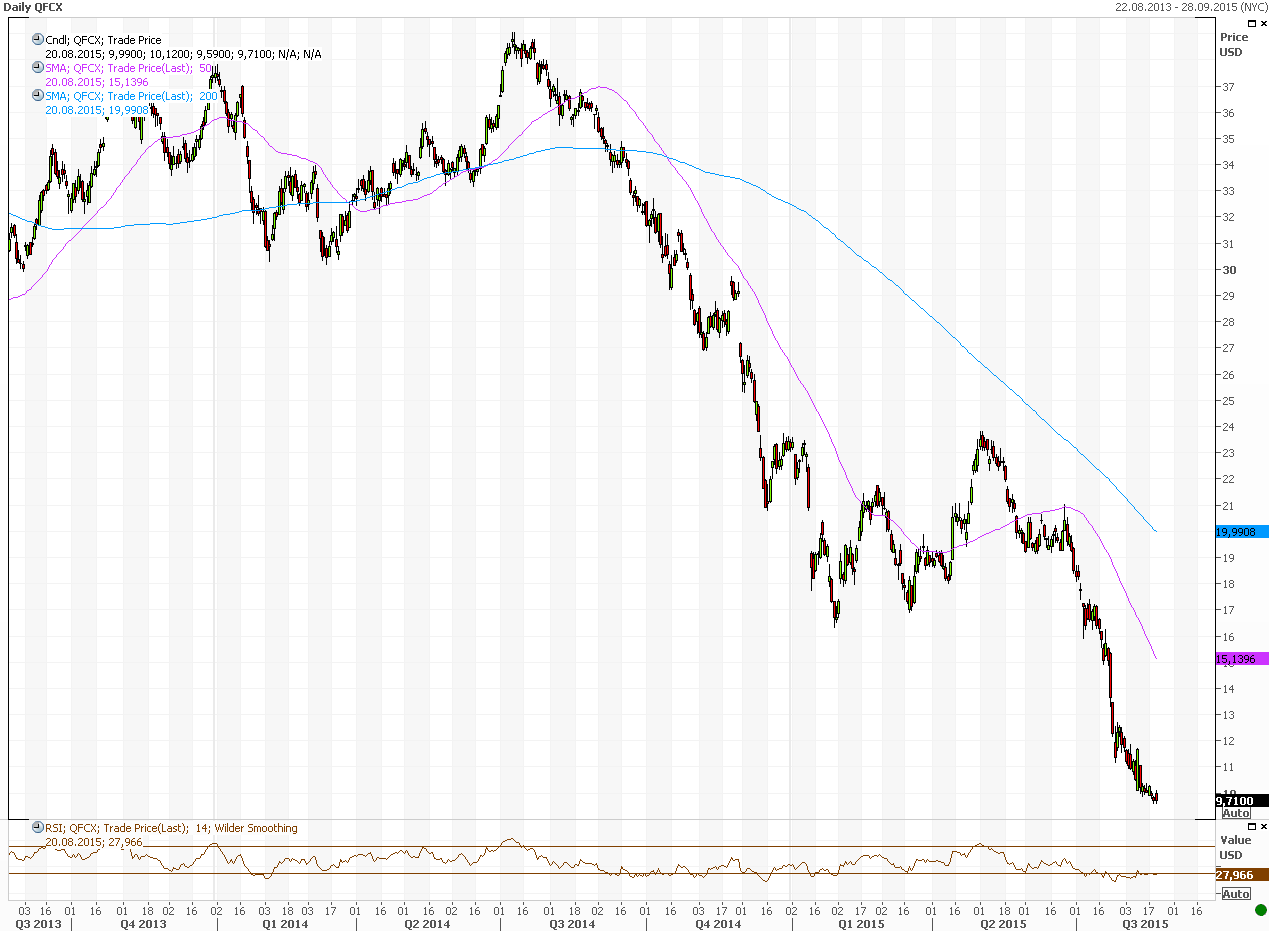The width and height of the screenshot is (1269, 931).
Task: Click the clock icon next to SMA 50
Action: (38, 68)
